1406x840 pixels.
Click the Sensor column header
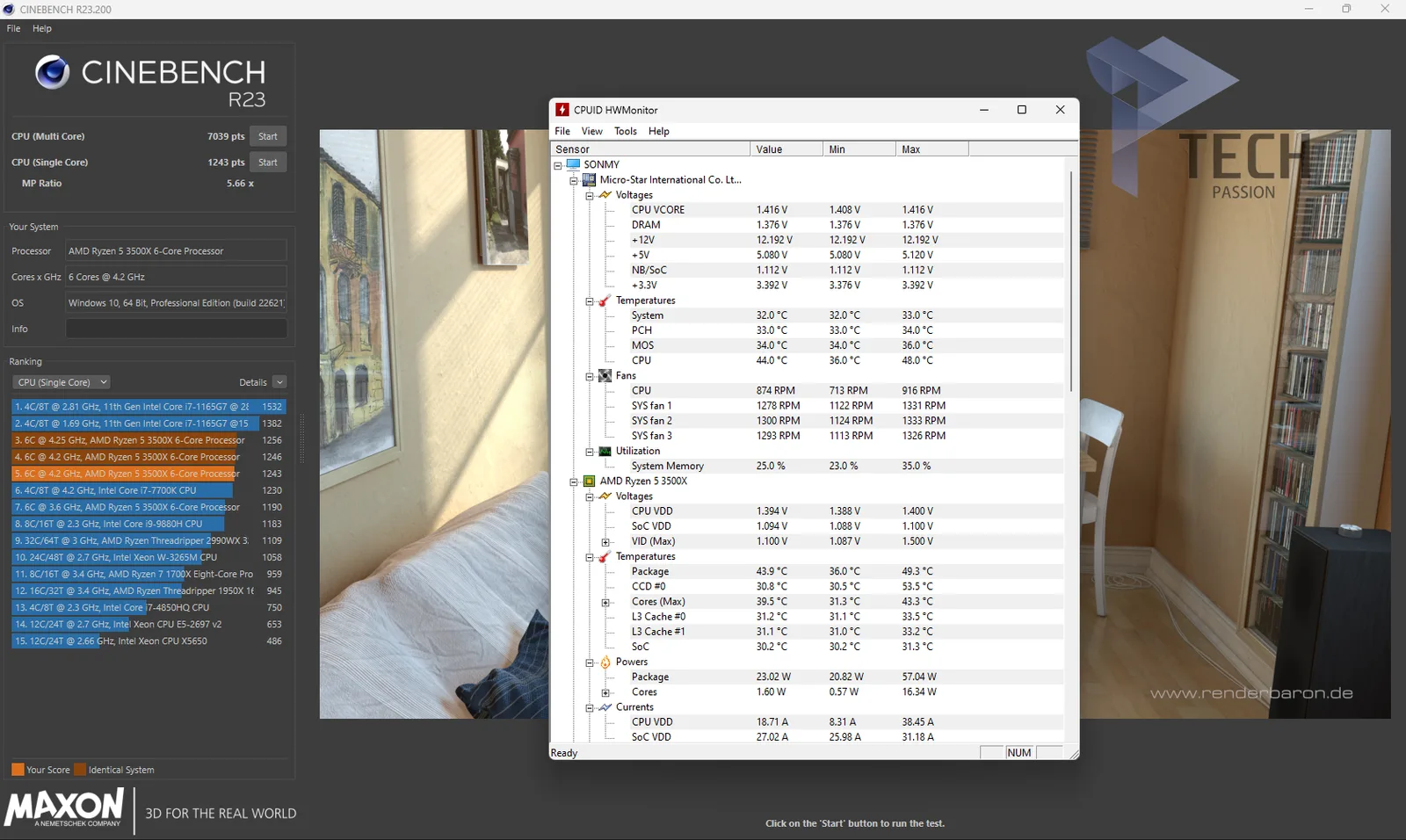(650, 149)
